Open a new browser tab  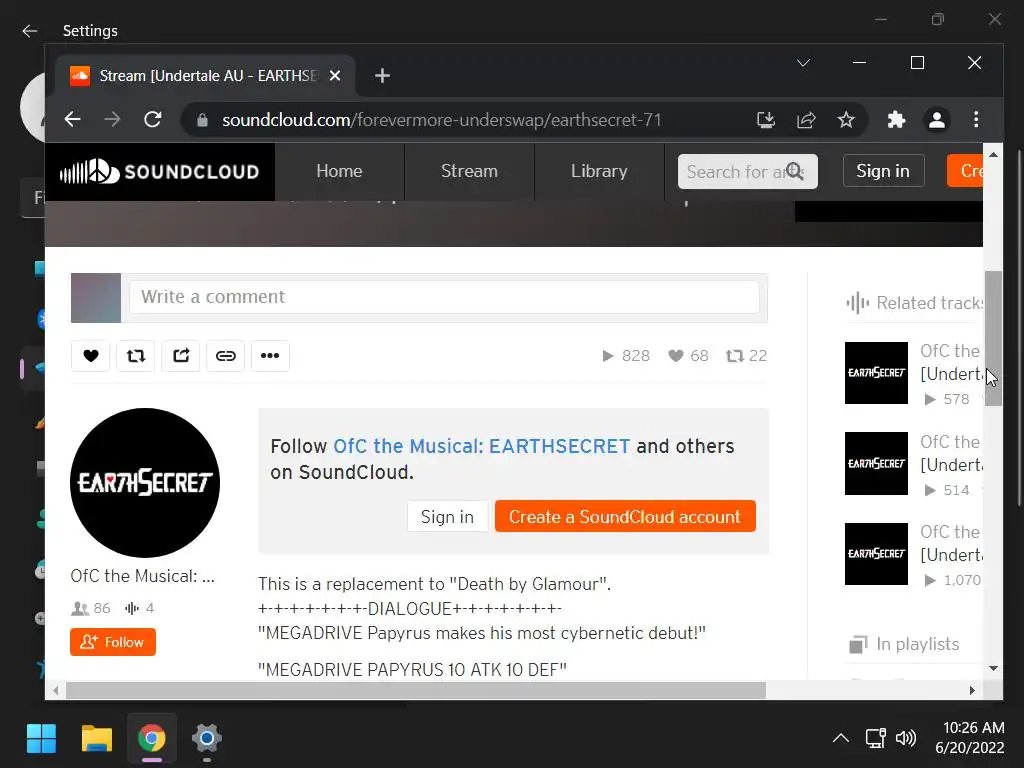tap(383, 76)
